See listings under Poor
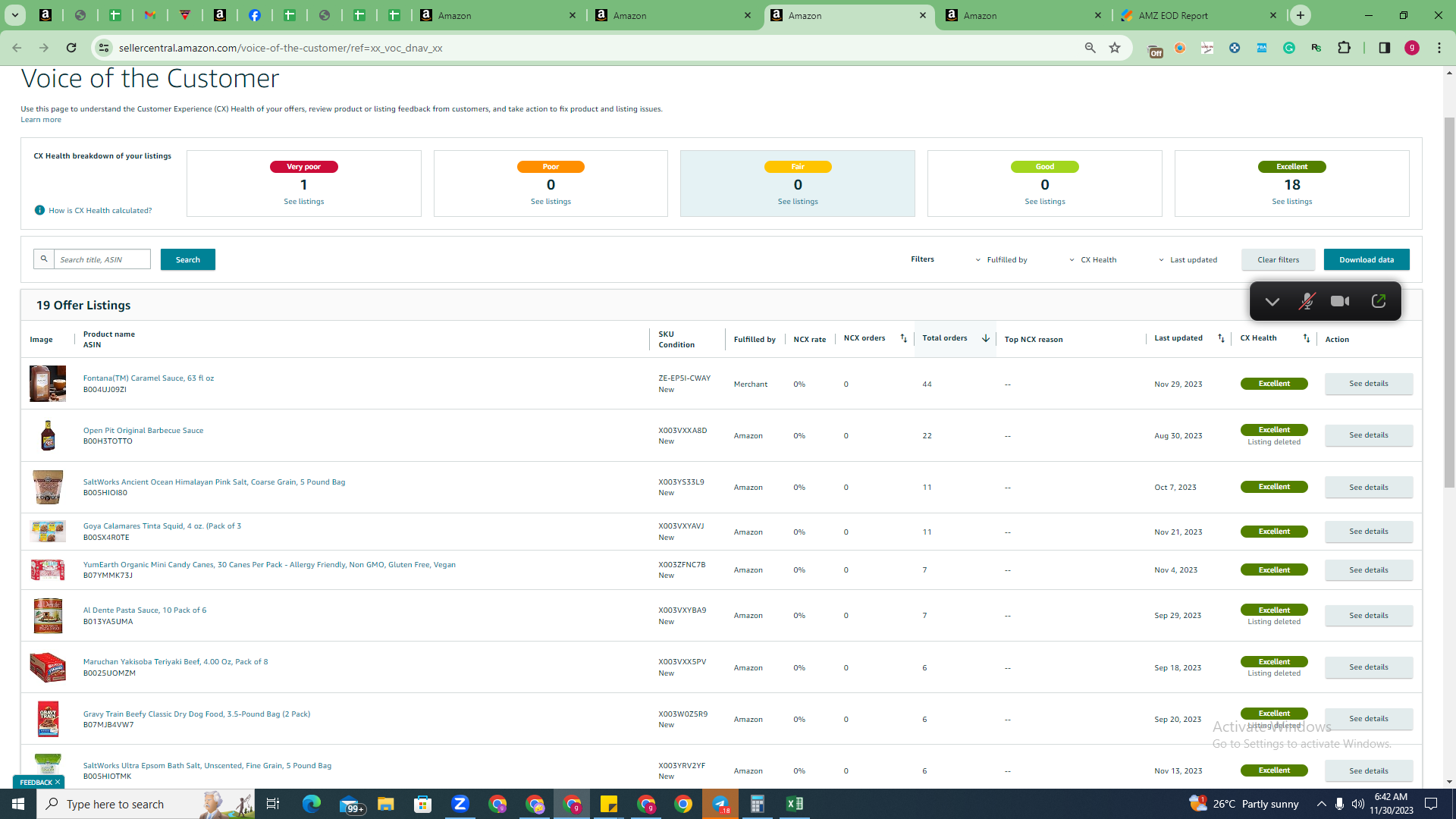 point(551,202)
